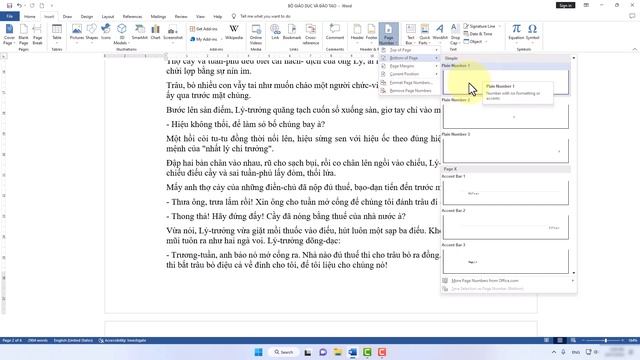Insert a Text Box
This screenshot has width=640, height=360.
tap(411, 34)
